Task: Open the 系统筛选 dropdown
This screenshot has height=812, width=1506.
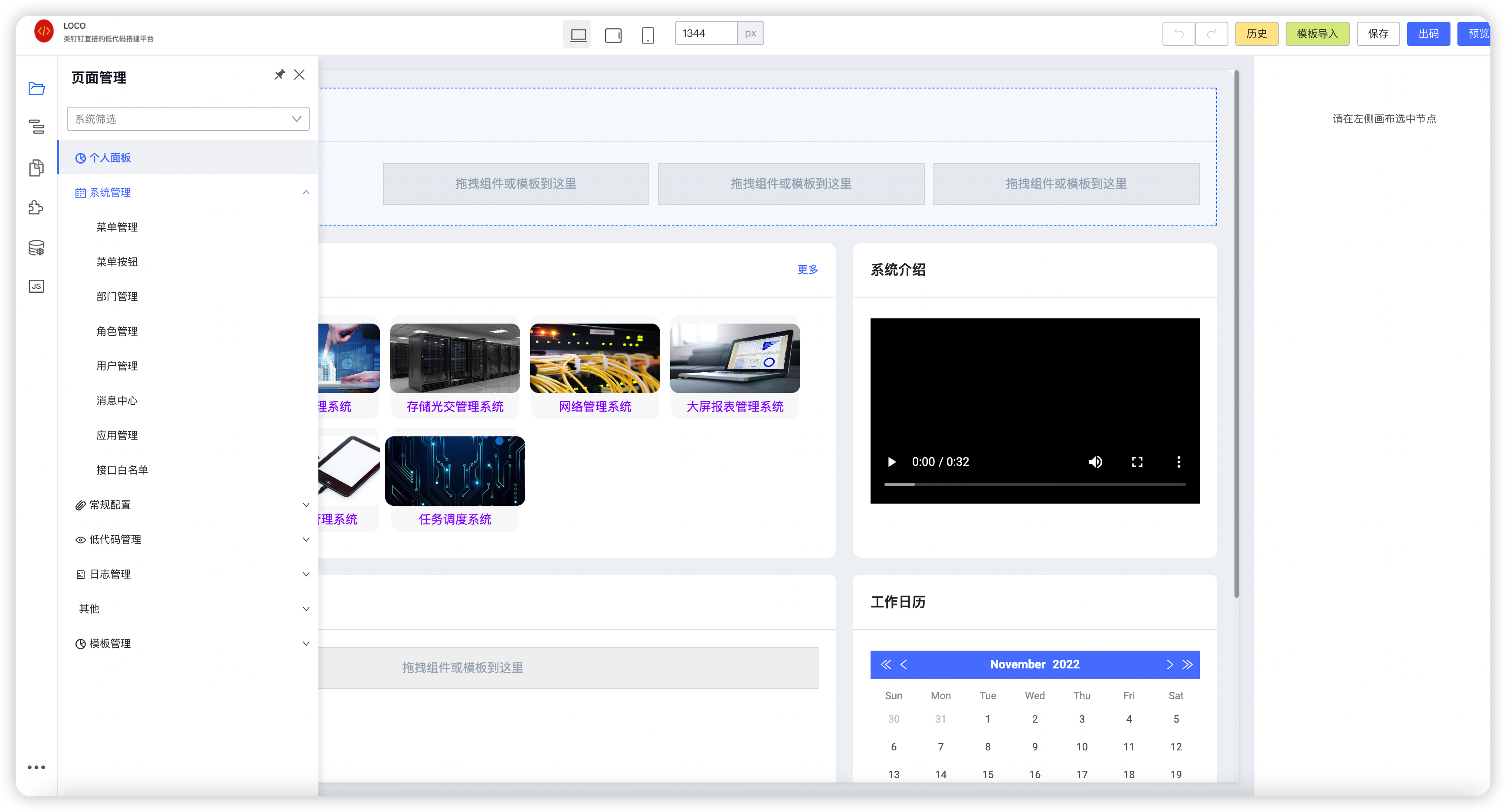Action: [x=188, y=119]
